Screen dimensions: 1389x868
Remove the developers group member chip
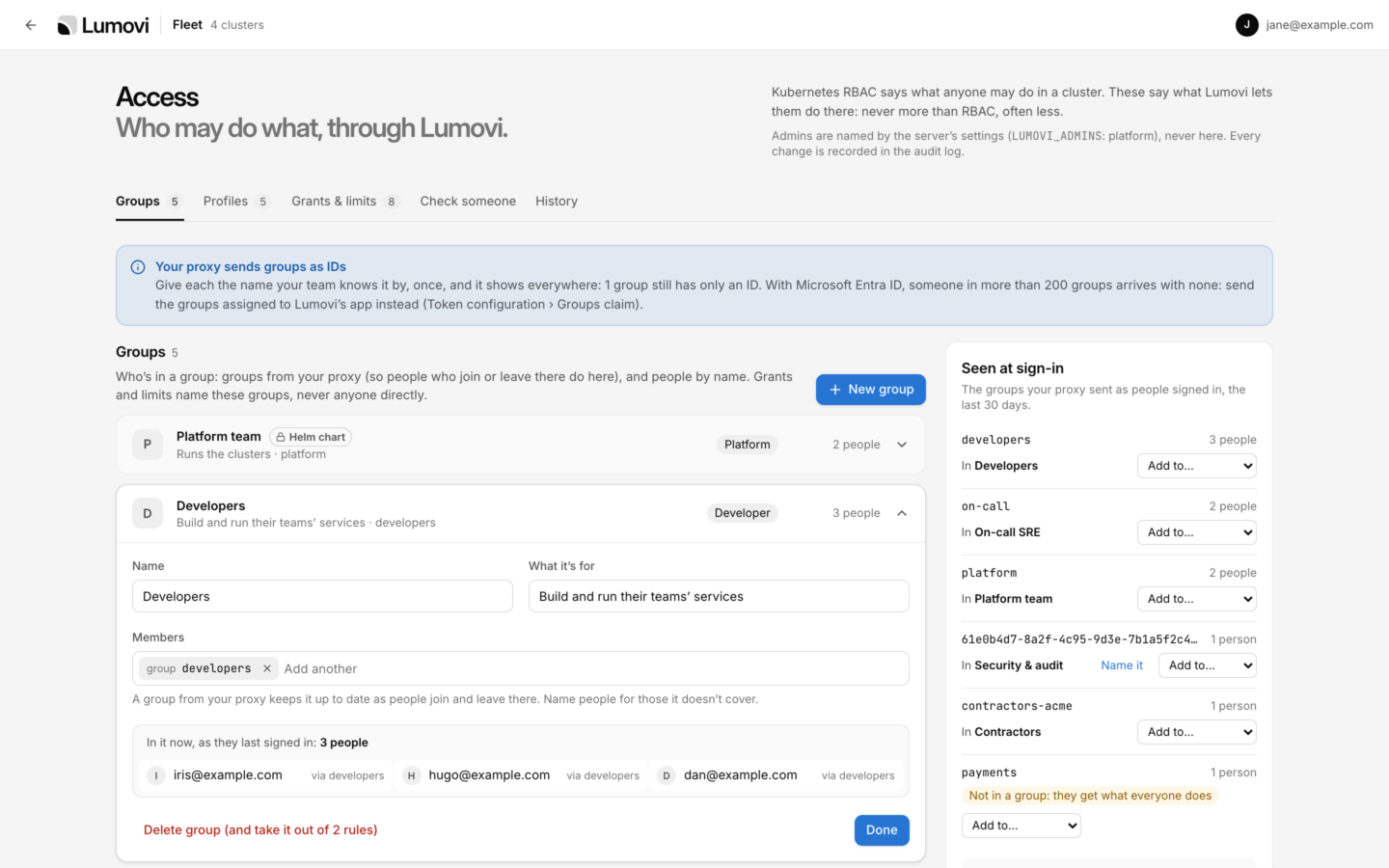(267, 668)
